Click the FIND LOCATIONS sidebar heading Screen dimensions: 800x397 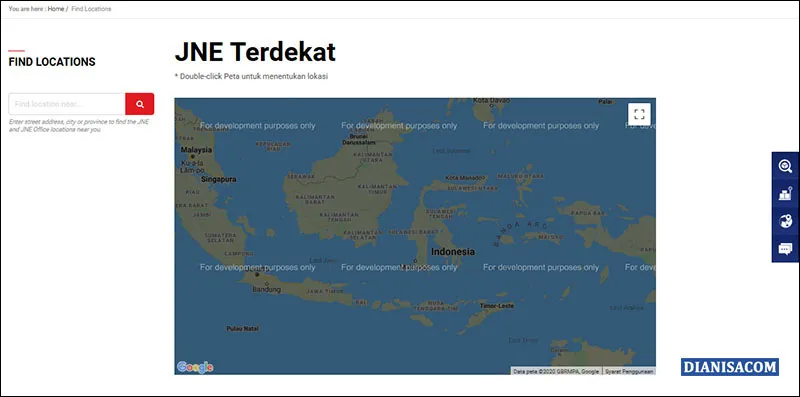(x=52, y=62)
